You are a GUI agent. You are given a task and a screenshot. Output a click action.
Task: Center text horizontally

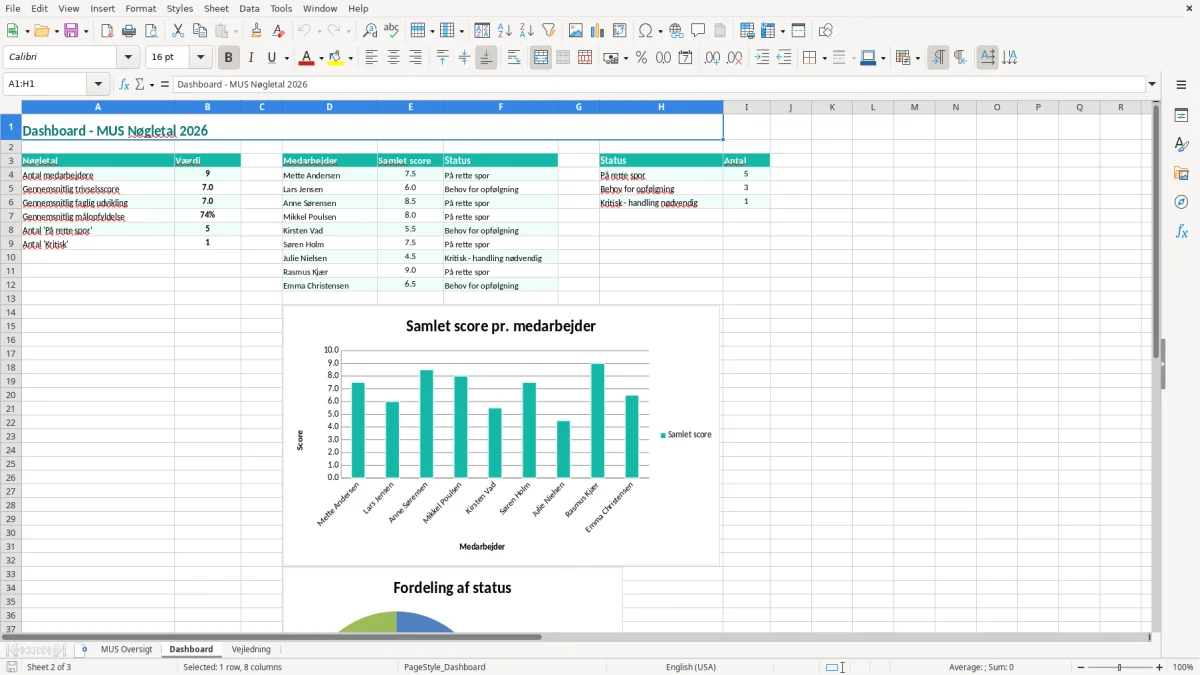[x=394, y=58]
